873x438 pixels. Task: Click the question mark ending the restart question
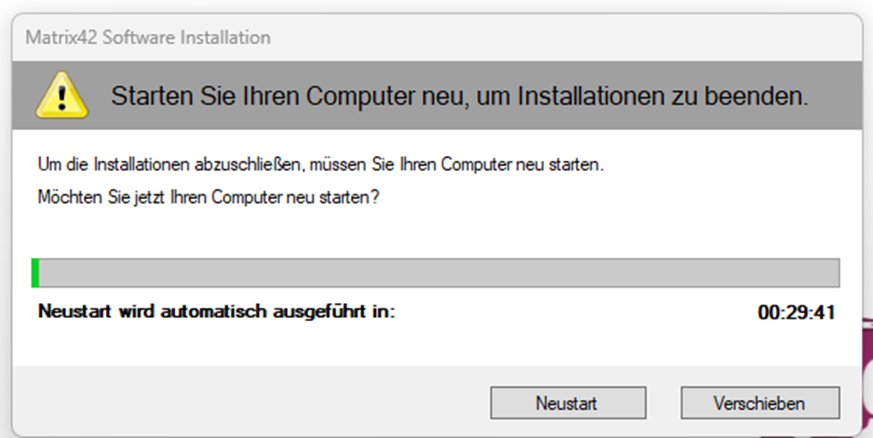point(375,197)
